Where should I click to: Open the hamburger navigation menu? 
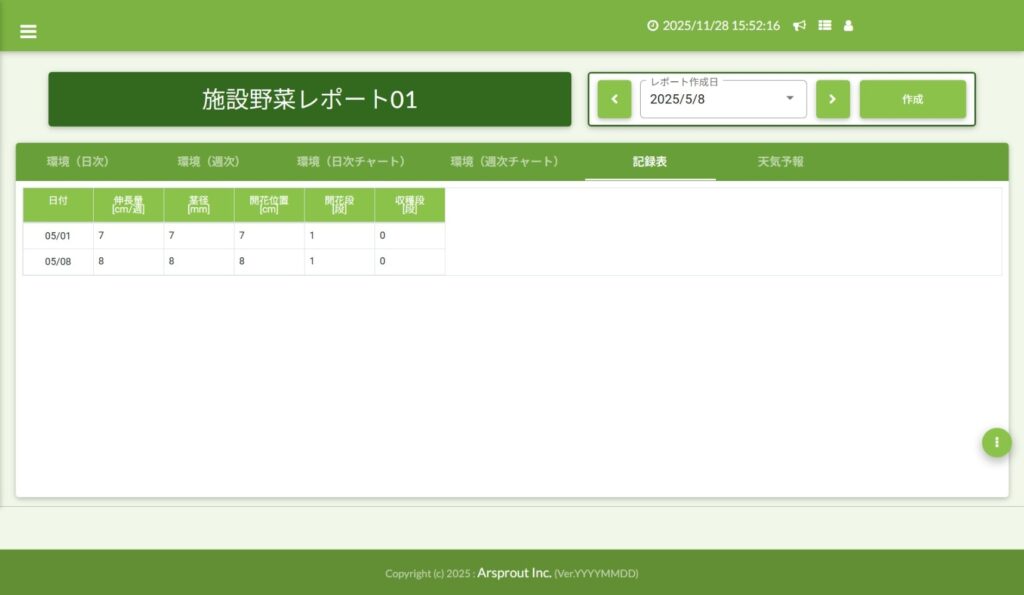tap(28, 31)
